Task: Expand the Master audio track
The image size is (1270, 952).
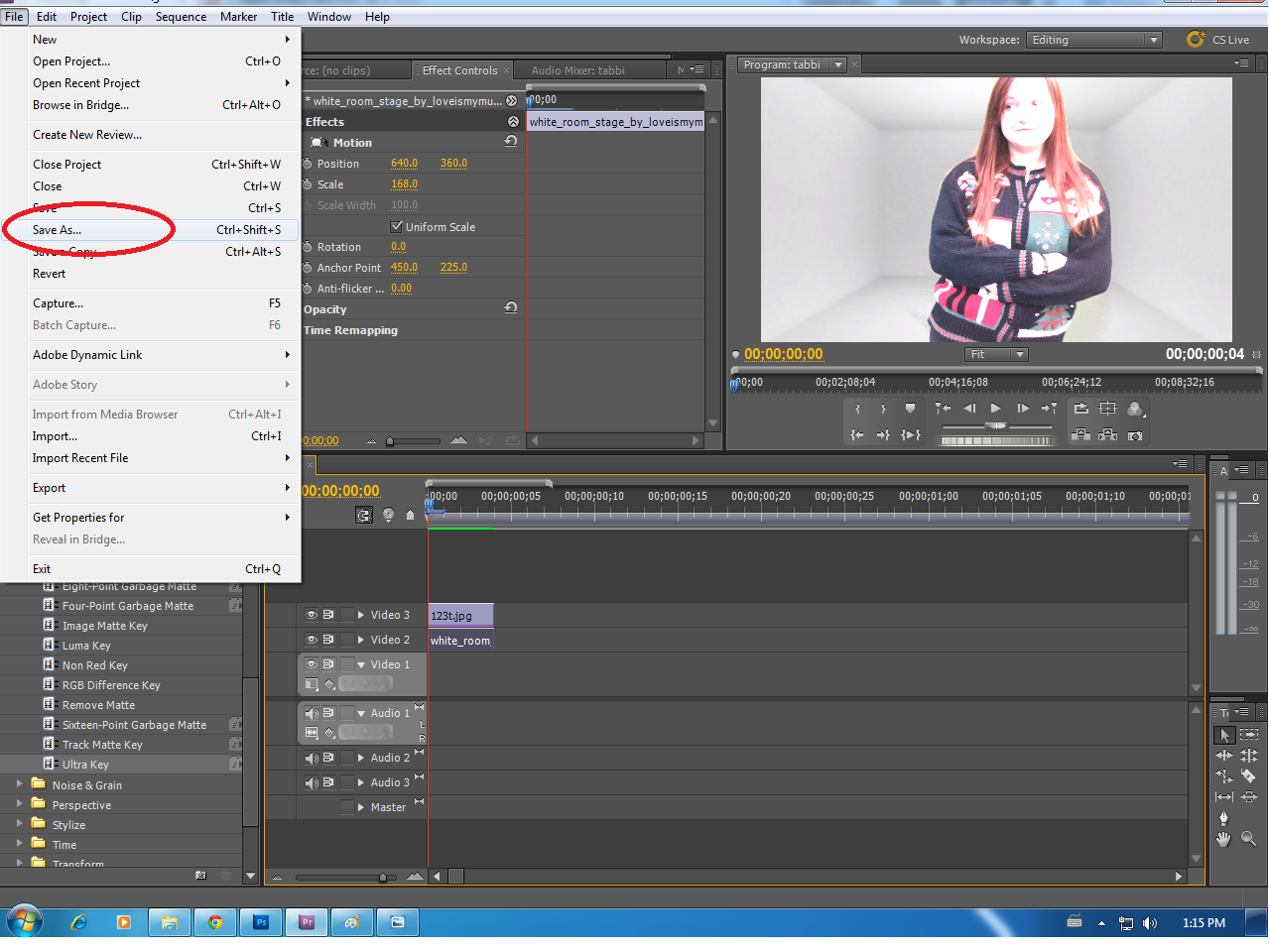Action: click(x=361, y=807)
